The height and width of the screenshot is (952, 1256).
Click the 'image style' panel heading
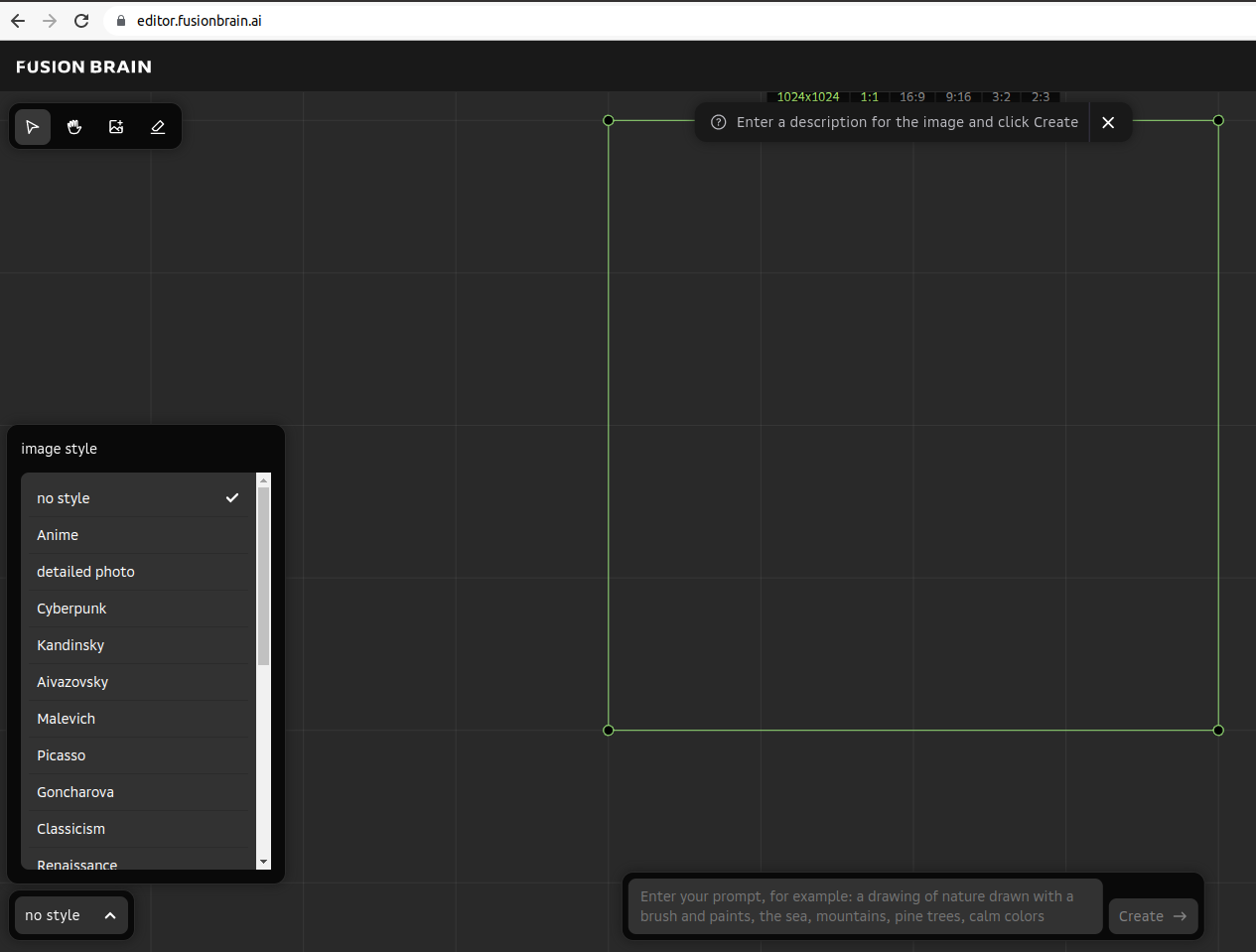point(59,449)
